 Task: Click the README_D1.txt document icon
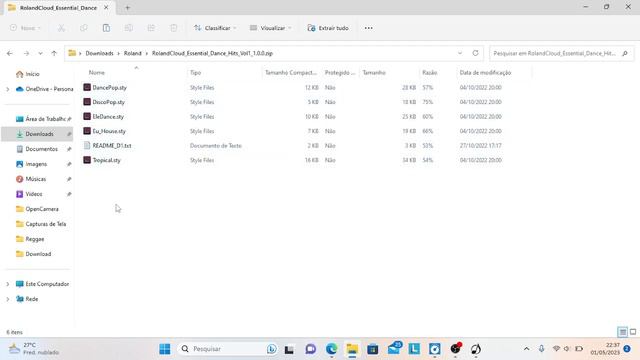coord(87,145)
